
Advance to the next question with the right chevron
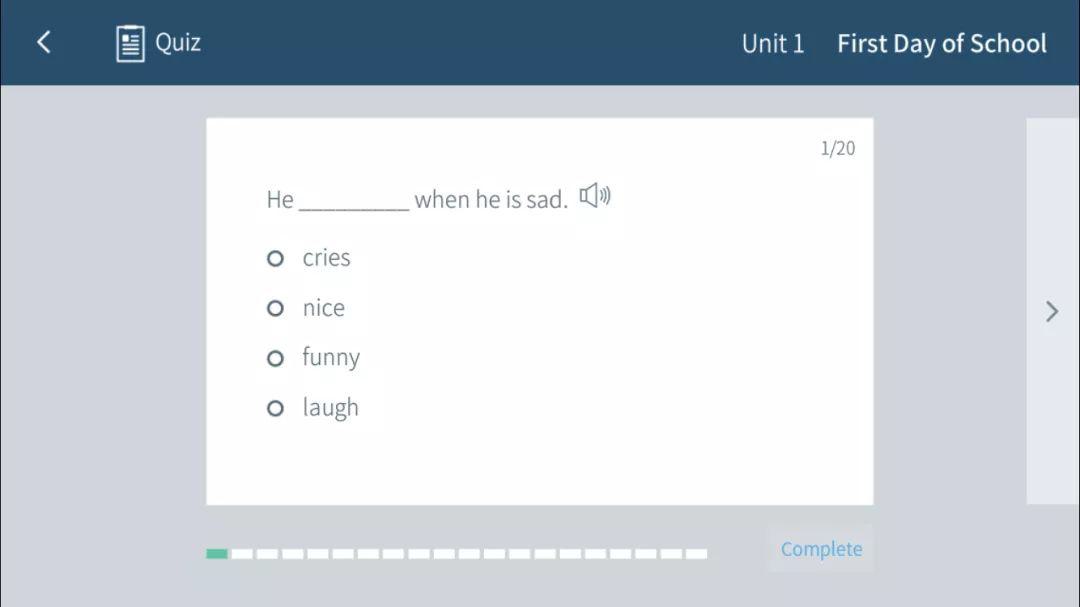click(1052, 311)
